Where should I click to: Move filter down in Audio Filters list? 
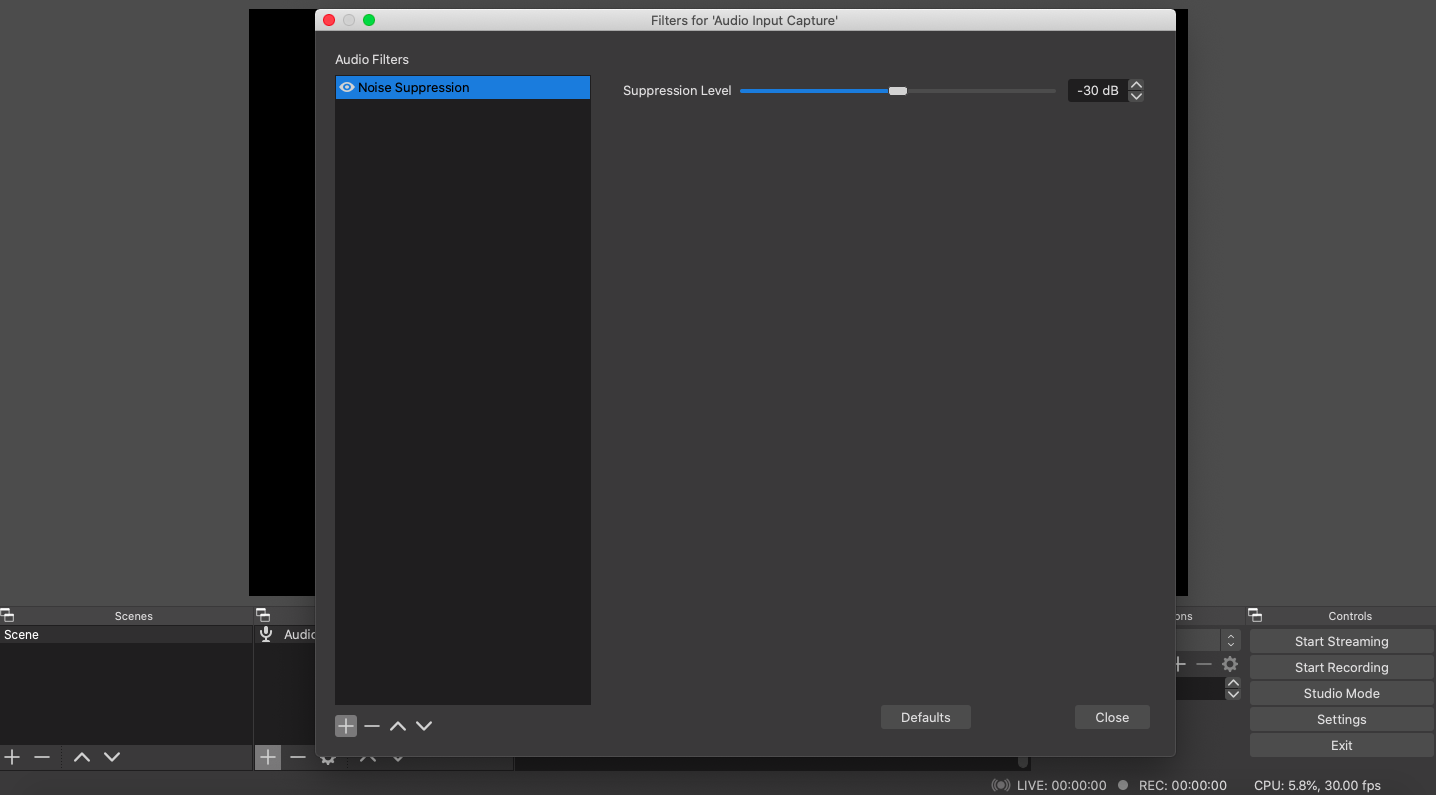(x=424, y=726)
